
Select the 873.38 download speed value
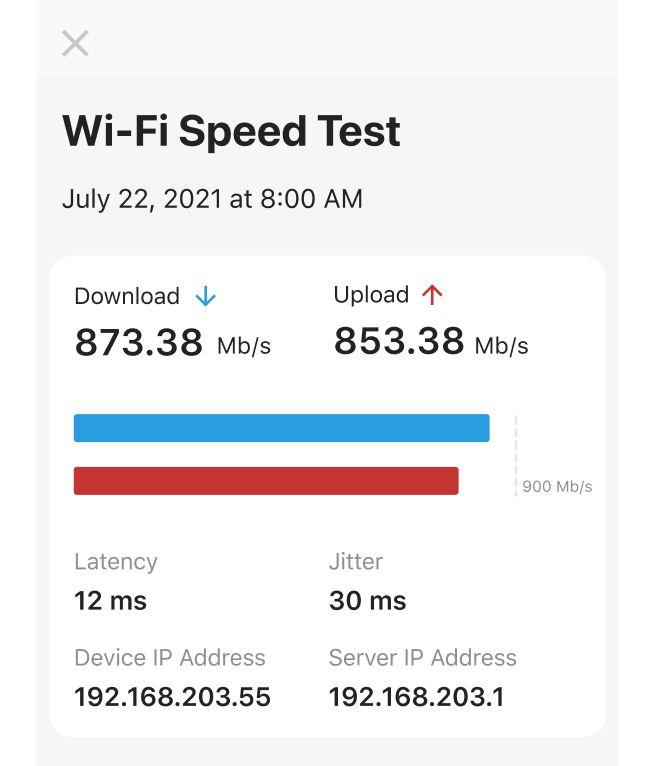pyautogui.click(x=139, y=343)
